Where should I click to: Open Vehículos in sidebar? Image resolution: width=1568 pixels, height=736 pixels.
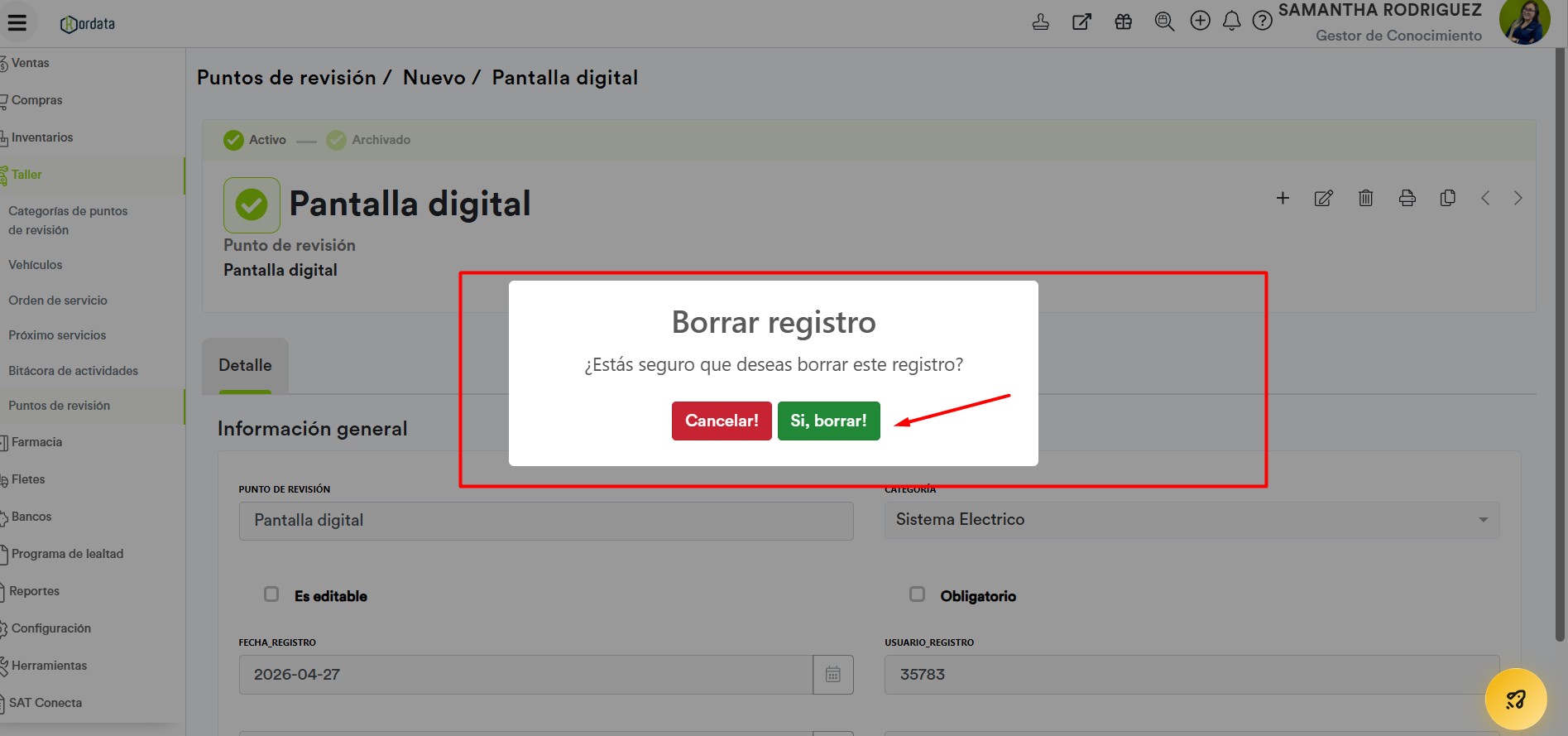[36, 265]
